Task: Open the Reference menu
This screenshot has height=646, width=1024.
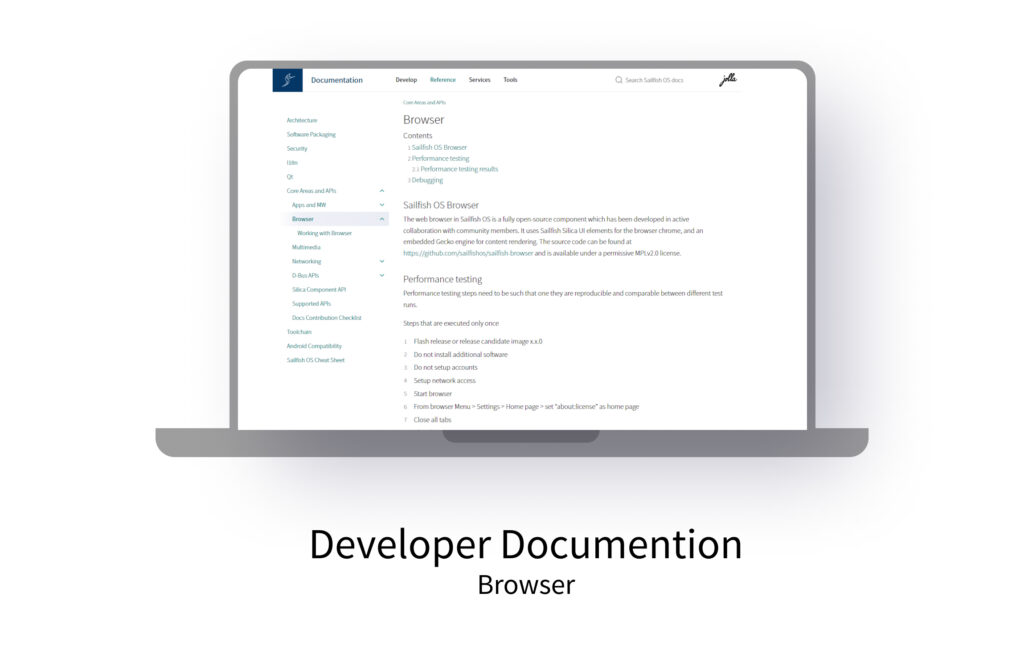Action: point(442,80)
